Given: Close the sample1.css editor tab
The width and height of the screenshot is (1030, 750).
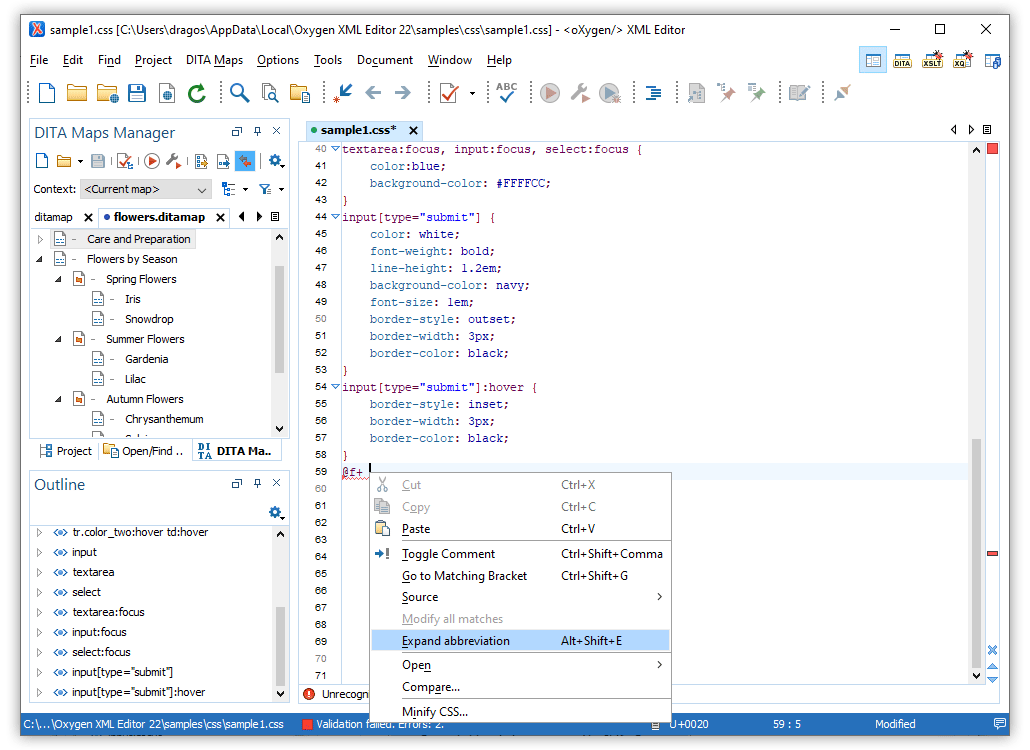Looking at the screenshot, I should pyautogui.click(x=413, y=130).
